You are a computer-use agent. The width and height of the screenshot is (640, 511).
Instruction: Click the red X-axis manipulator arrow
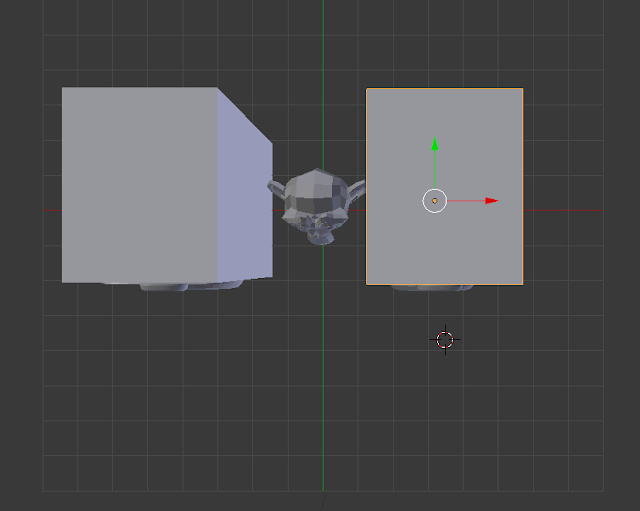pos(491,201)
